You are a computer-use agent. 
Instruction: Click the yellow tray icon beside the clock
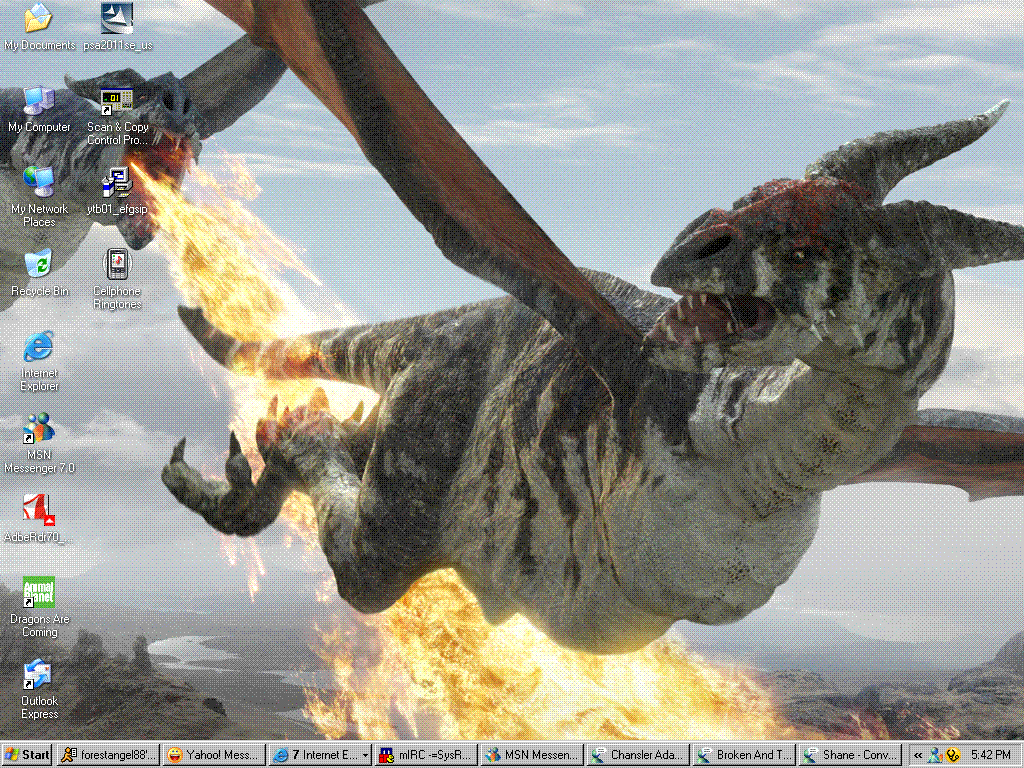pyautogui.click(x=953, y=755)
